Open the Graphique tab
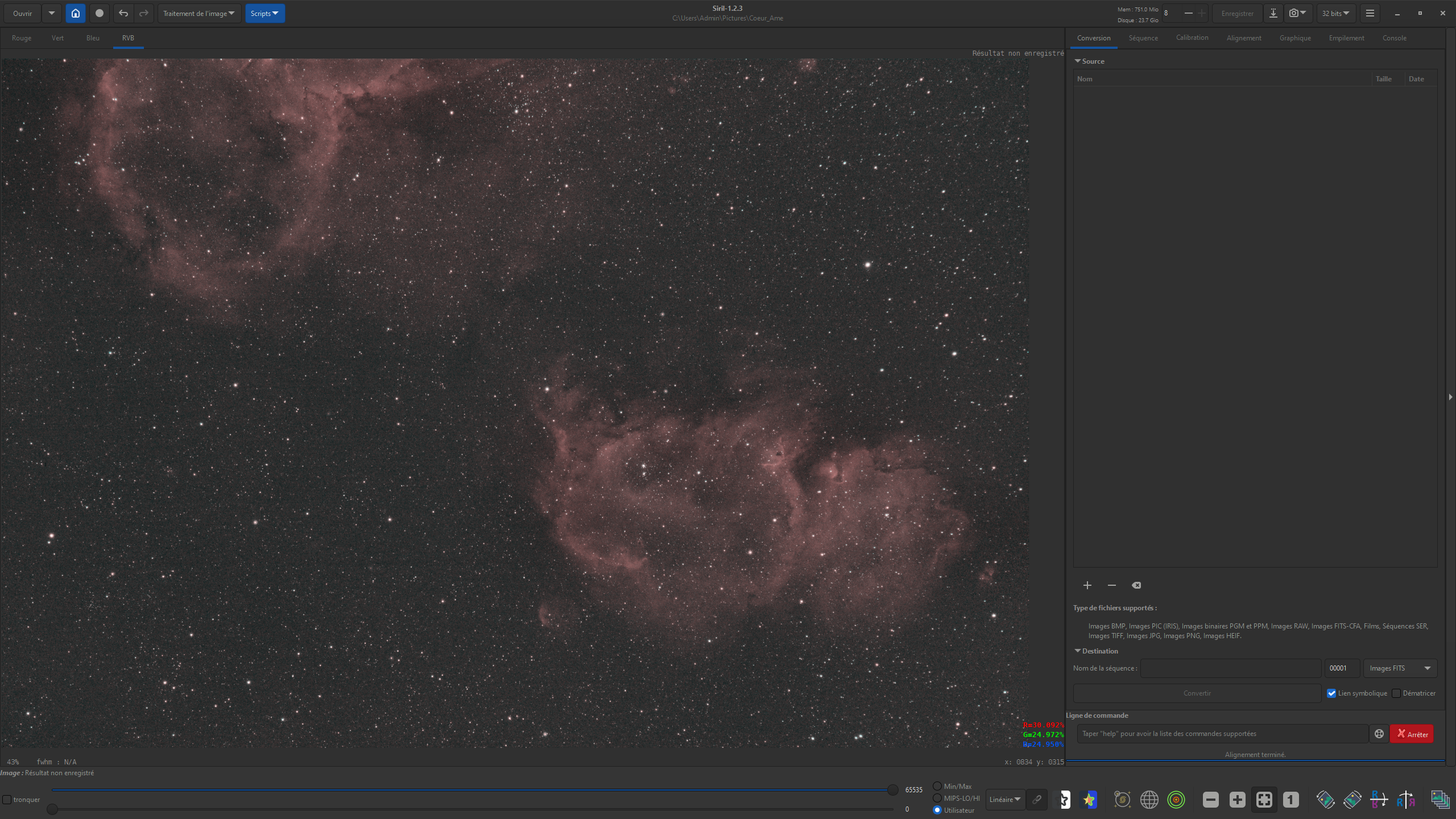Image resolution: width=1456 pixels, height=819 pixels. coord(1295,38)
